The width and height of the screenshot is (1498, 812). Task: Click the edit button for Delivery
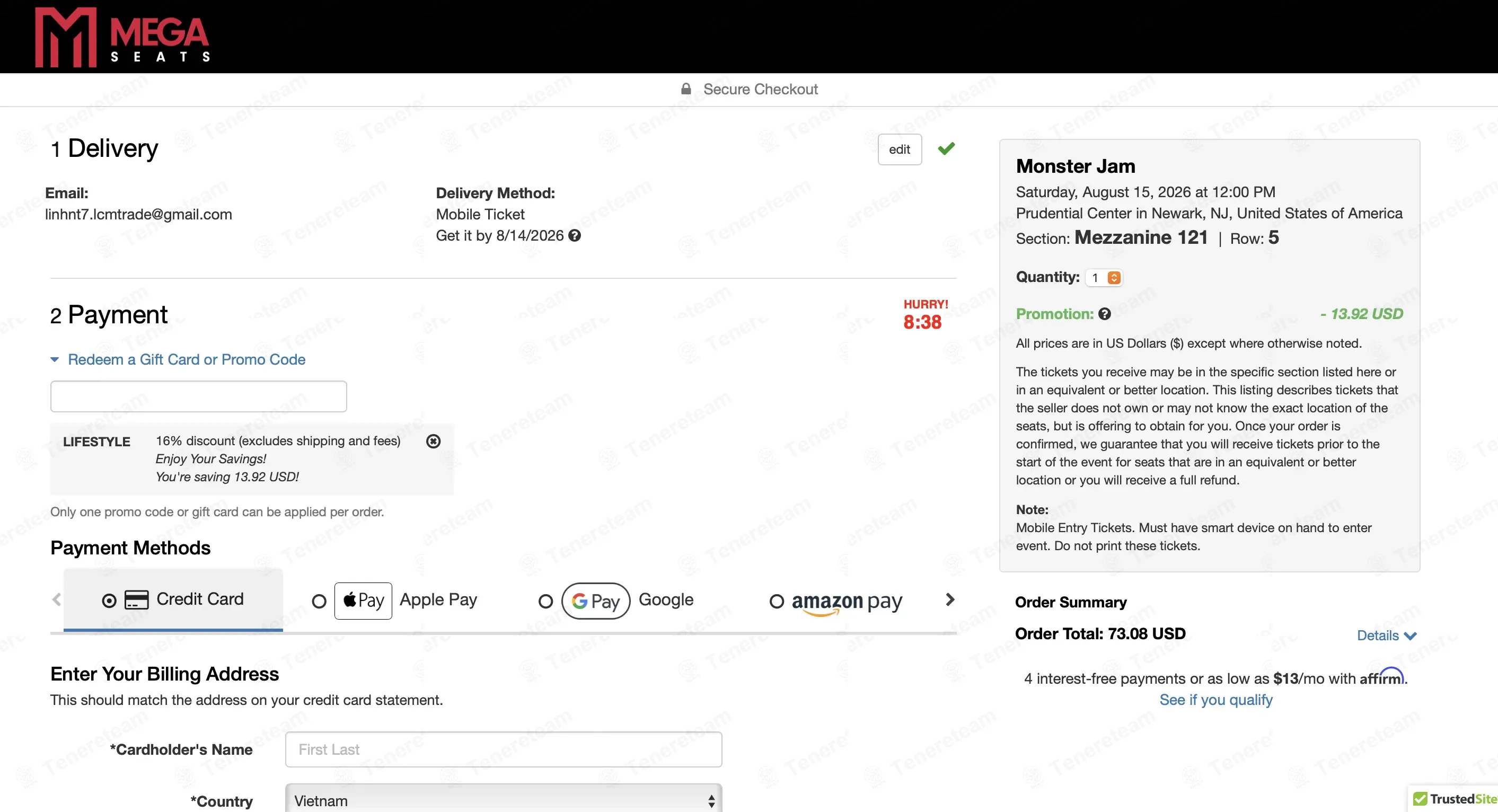[x=899, y=149]
